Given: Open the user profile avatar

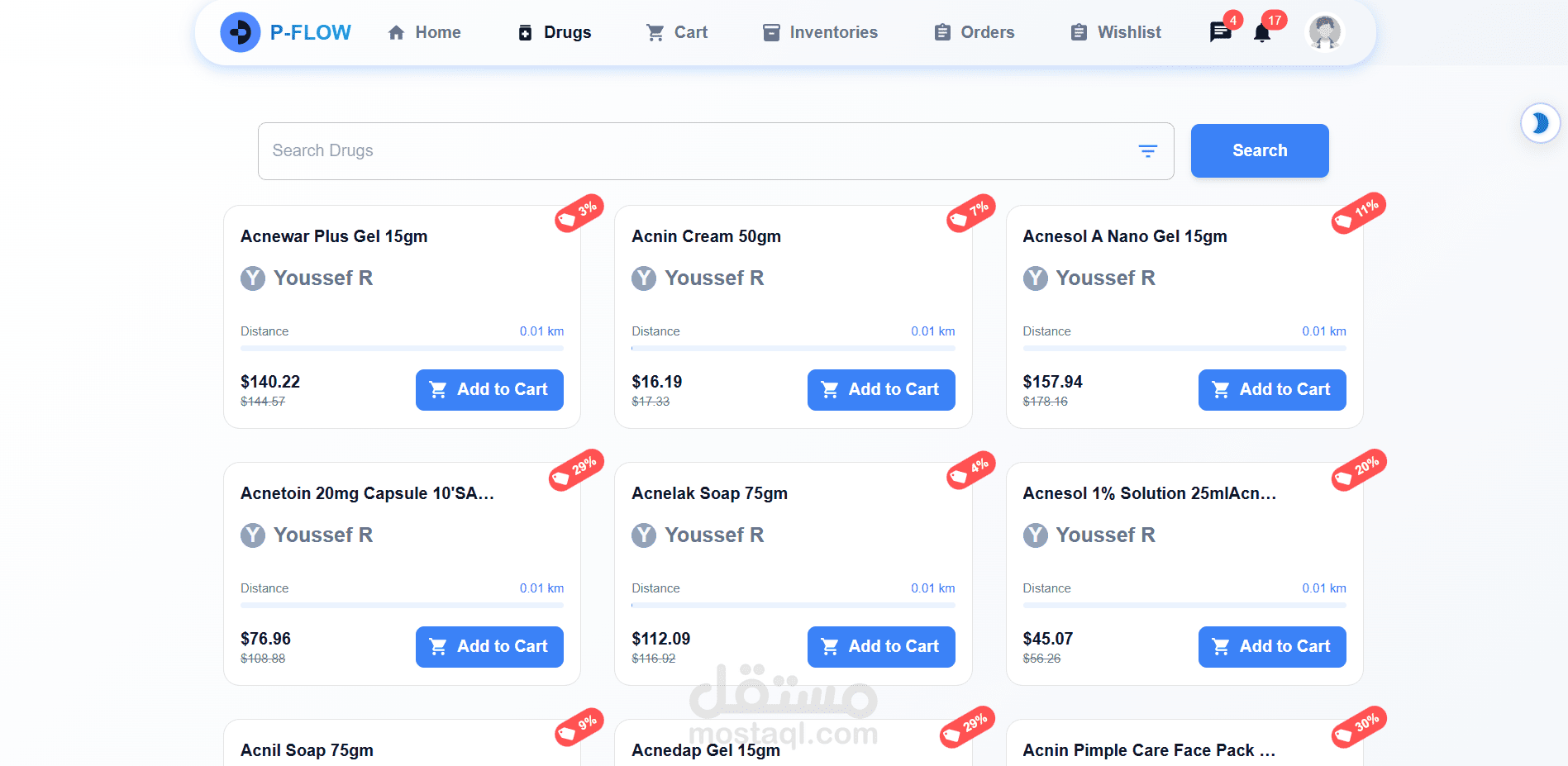Looking at the screenshot, I should click(x=1325, y=32).
